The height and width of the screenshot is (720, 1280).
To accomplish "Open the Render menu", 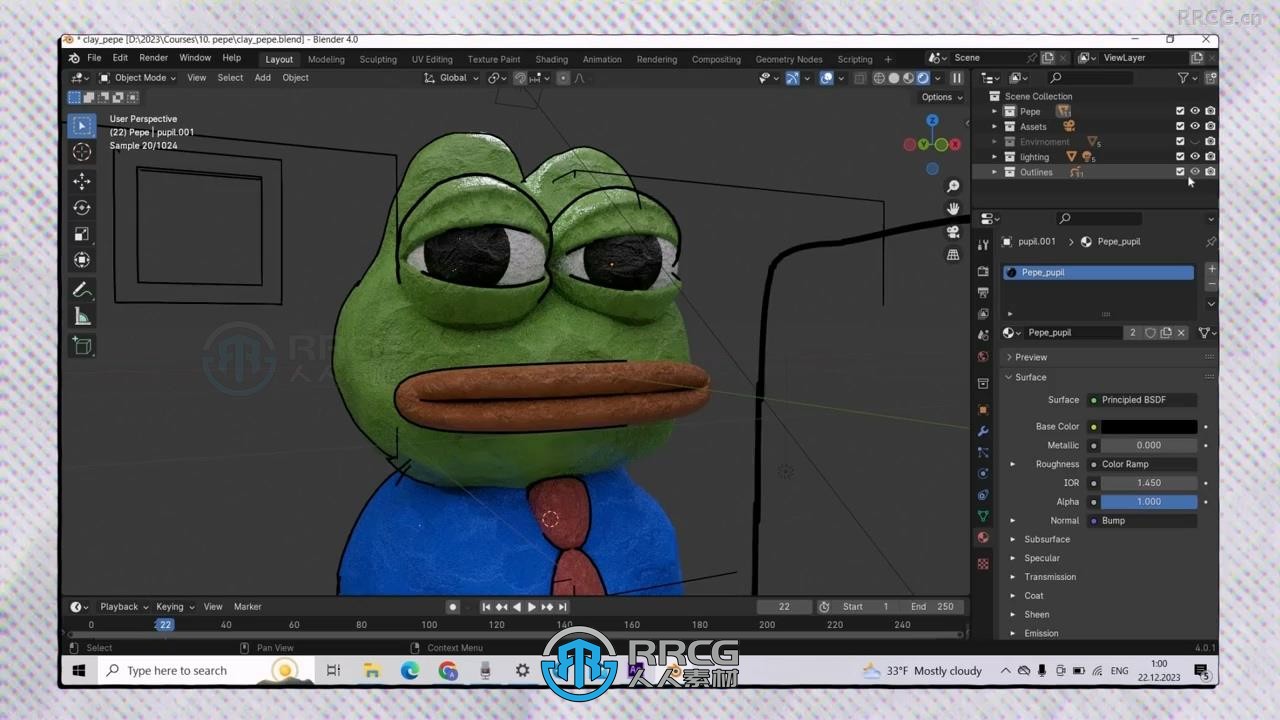I will [x=153, y=58].
